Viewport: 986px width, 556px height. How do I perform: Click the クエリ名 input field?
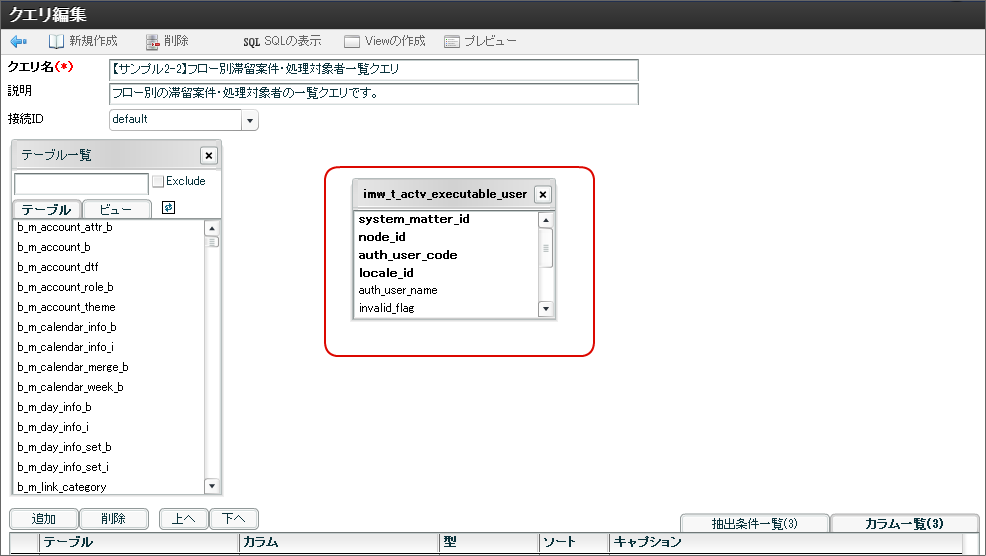pos(374,69)
